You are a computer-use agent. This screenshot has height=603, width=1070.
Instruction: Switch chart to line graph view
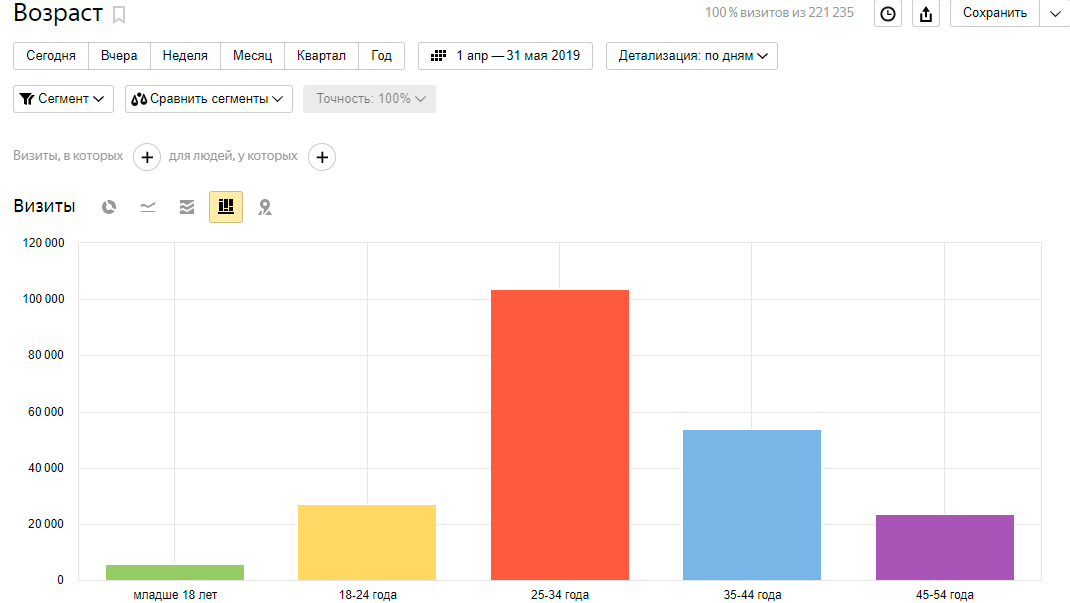pyautogui.click(x=148, y=207)
